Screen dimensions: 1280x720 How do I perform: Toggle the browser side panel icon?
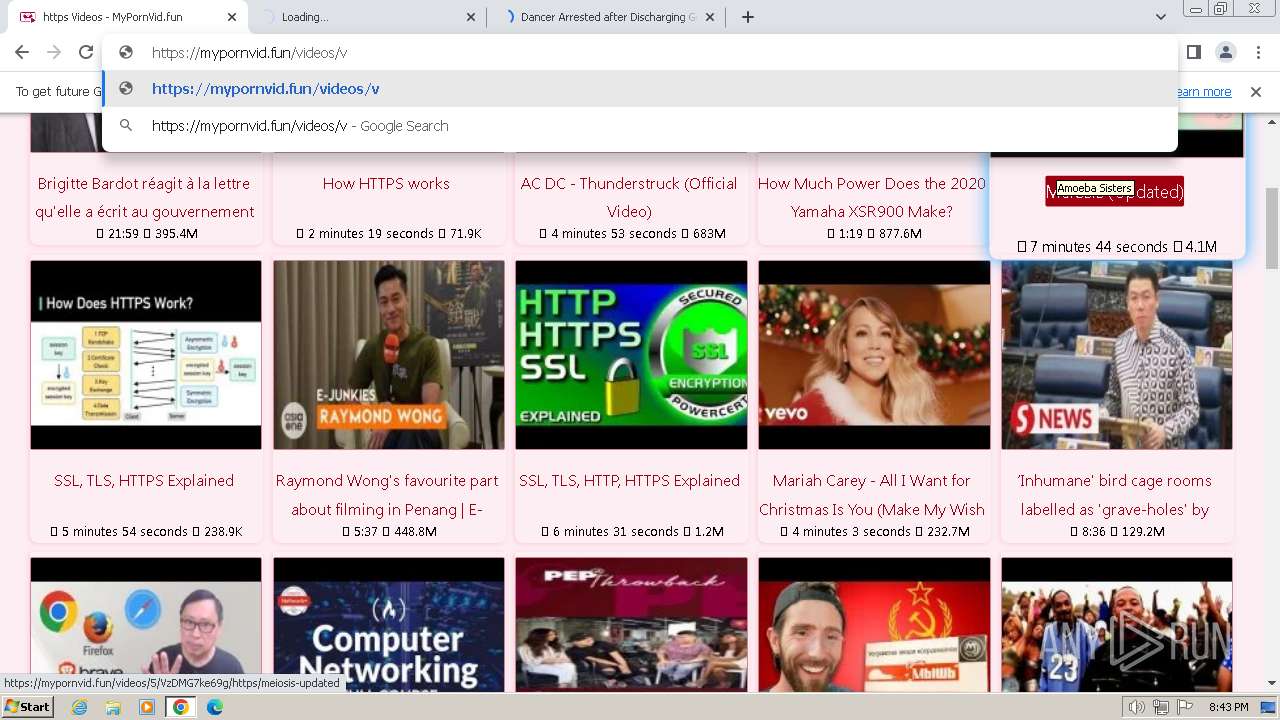[x=1194, y=52]
